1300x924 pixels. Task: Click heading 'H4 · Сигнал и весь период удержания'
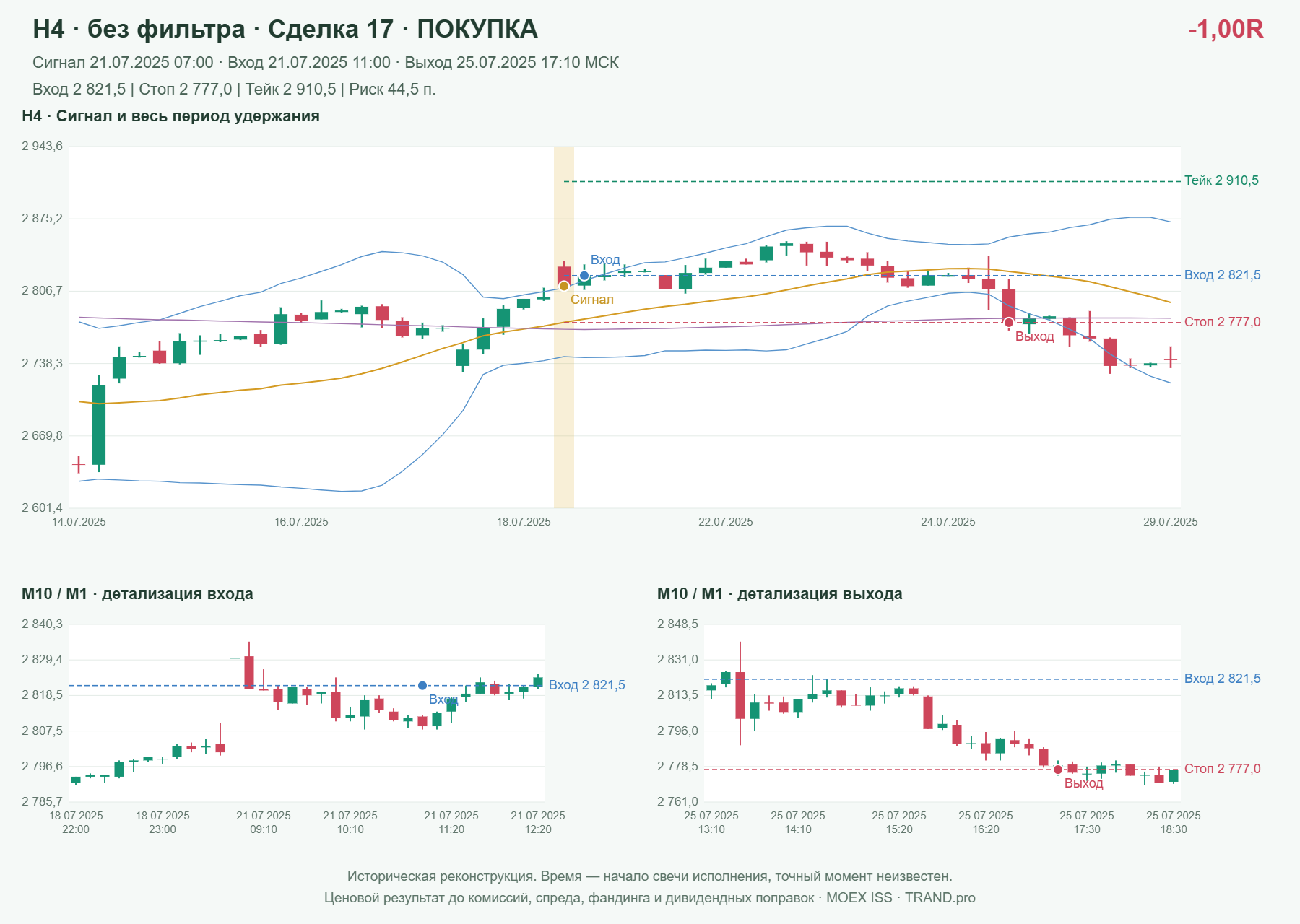(x=170, y=116)
